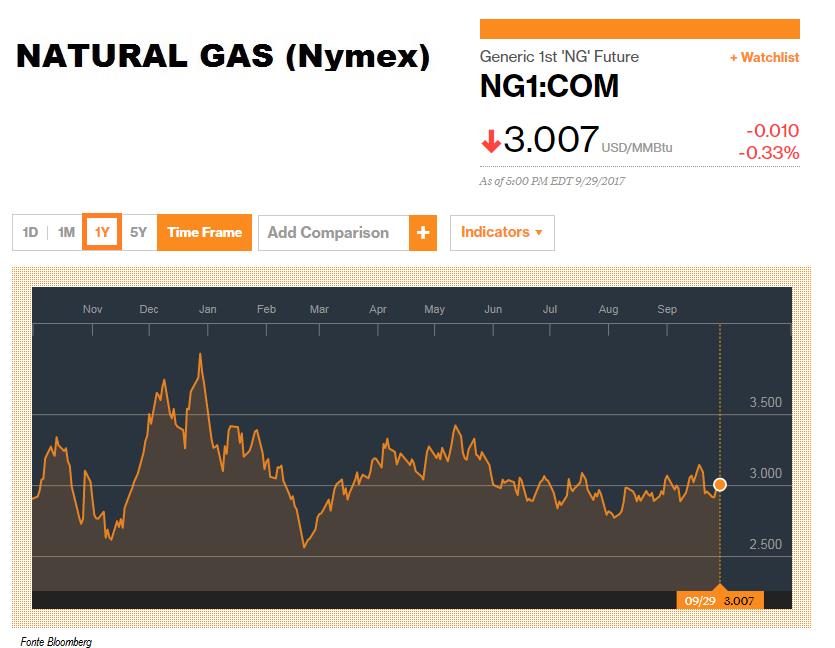This screenshot has width=835, height=648.
Task: Click the white circle marker on chart line
Action: 719,485
